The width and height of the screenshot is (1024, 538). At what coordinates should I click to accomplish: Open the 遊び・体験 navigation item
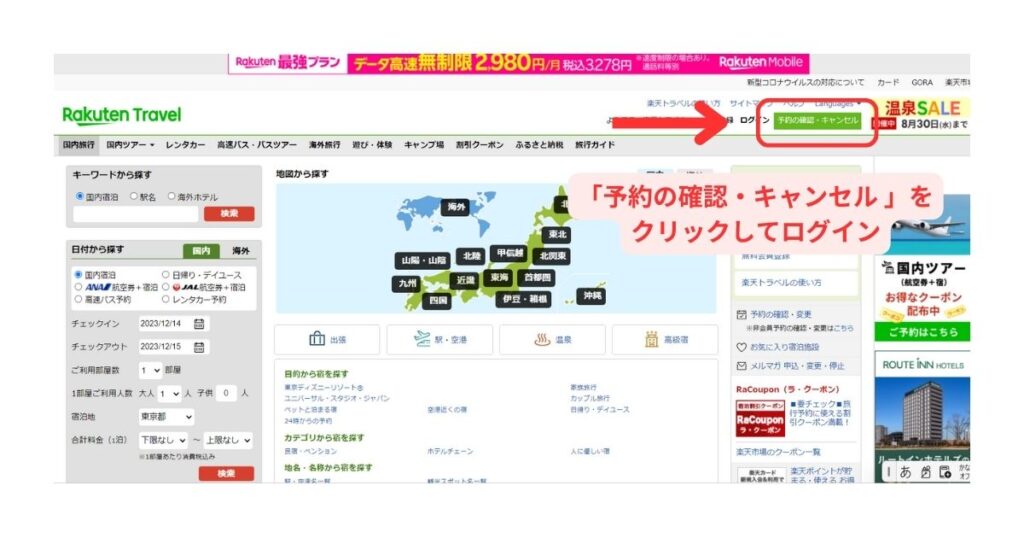click(372, 145)
